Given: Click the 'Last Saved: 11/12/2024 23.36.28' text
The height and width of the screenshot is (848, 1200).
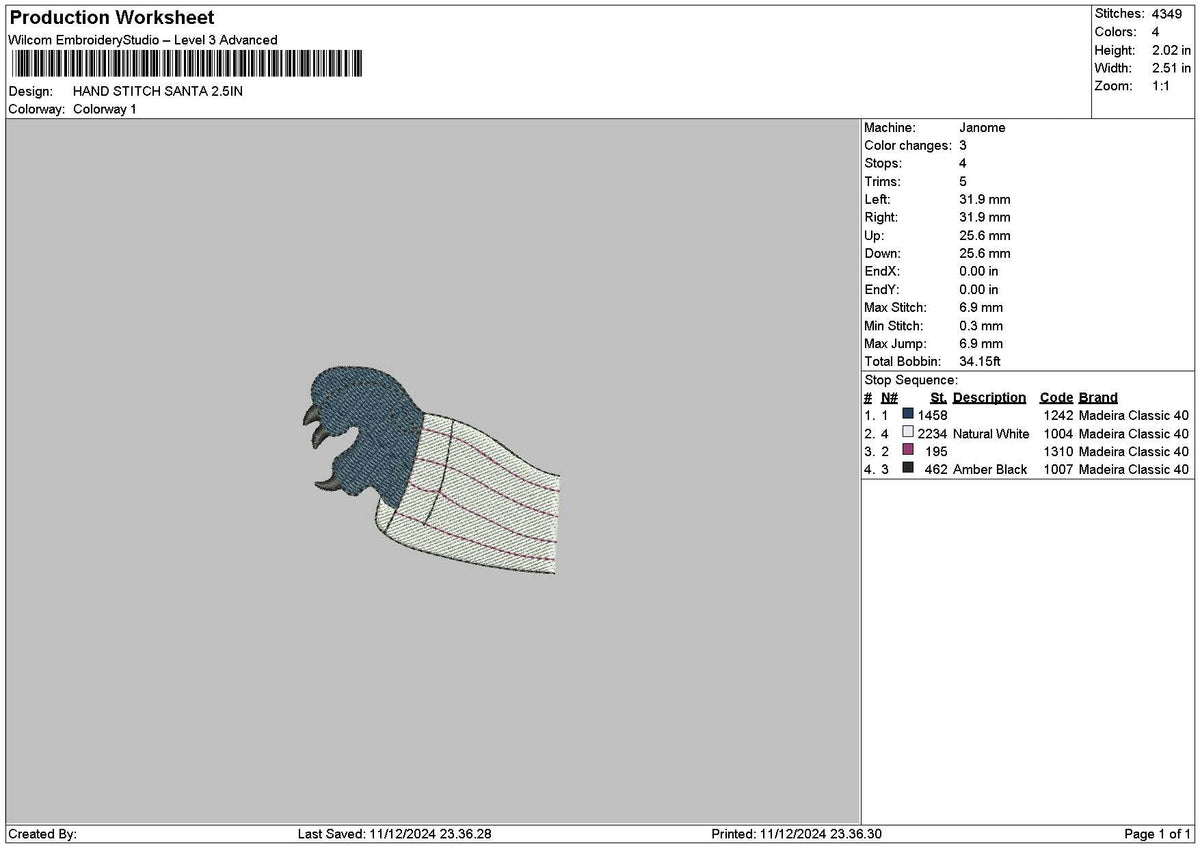Looking at the screenshot, I should [395, 834].
